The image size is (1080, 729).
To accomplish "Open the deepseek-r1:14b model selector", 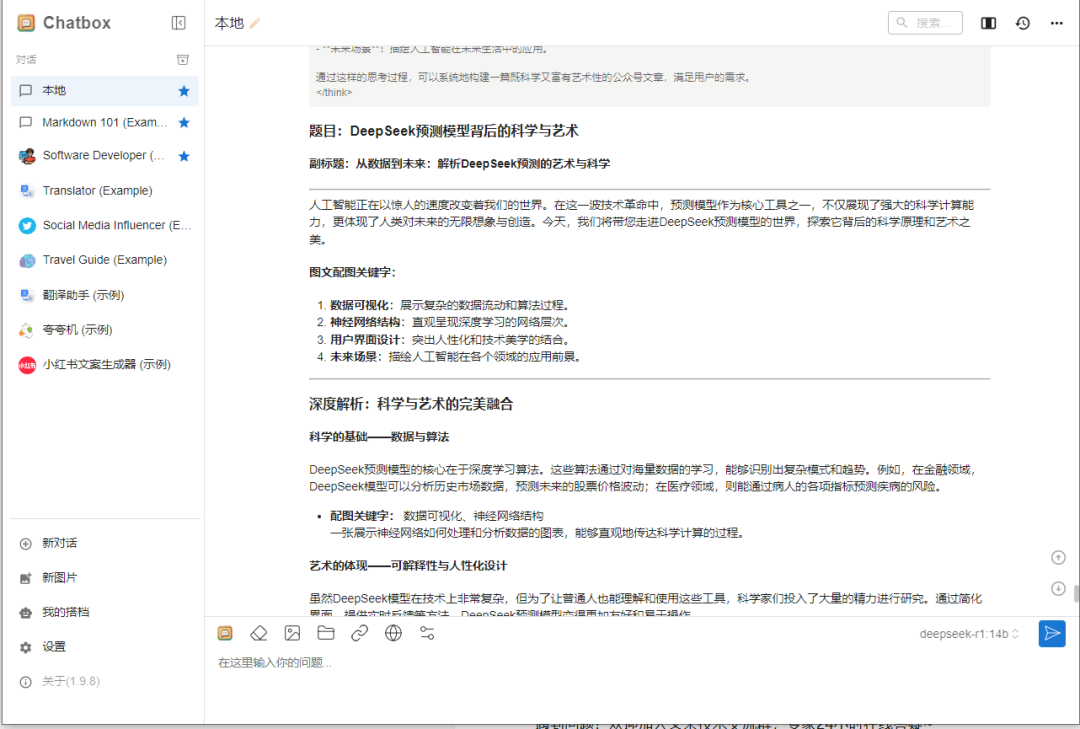I will point(968,634).
